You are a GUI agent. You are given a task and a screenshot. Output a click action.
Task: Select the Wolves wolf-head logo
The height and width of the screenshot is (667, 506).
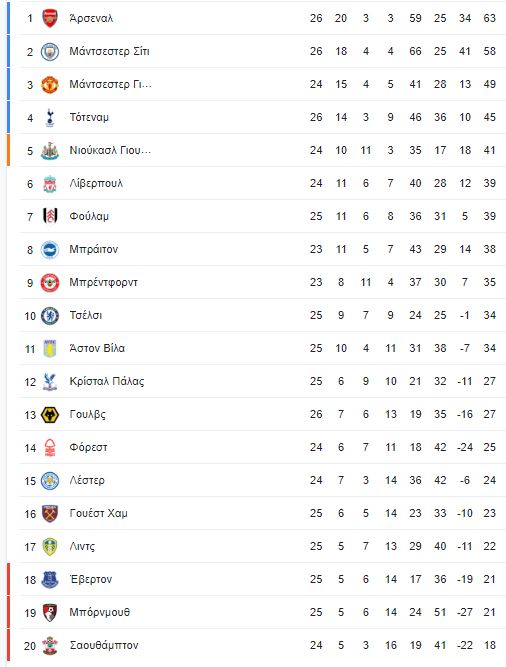tap(50, 415)
